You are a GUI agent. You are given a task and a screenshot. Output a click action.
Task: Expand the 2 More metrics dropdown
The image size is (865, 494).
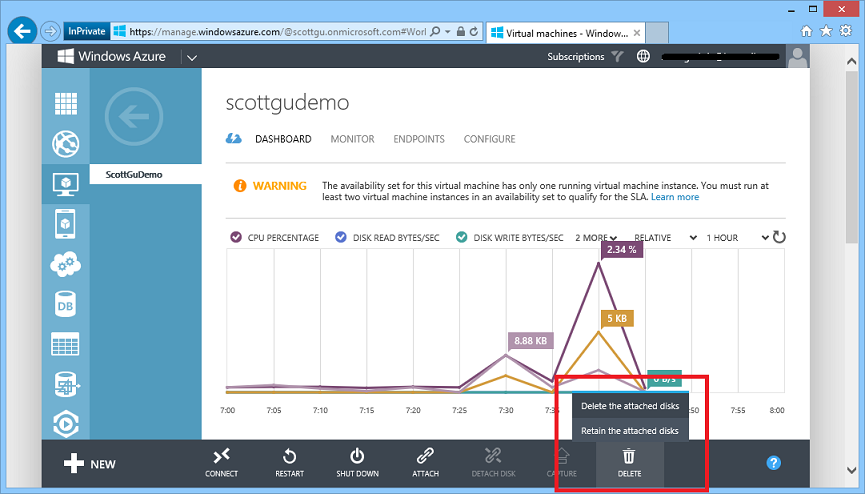[596, 238]
